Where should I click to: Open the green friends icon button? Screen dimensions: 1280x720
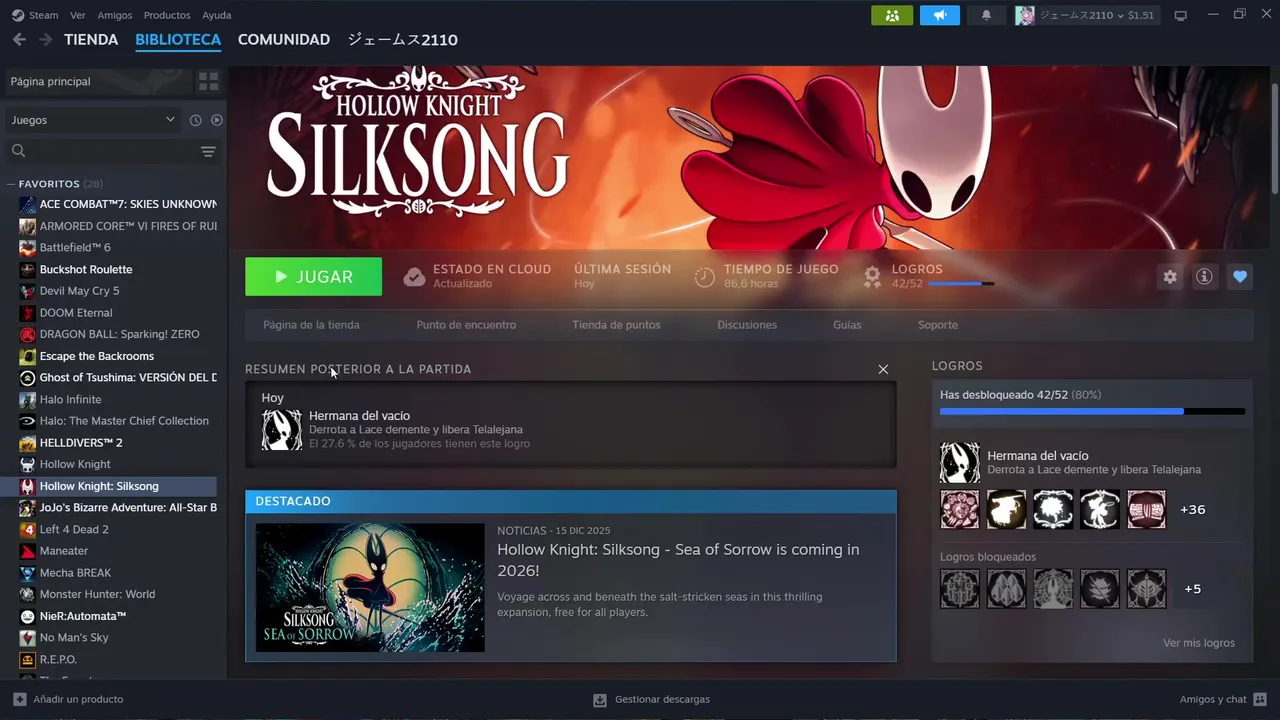[892, 15]
